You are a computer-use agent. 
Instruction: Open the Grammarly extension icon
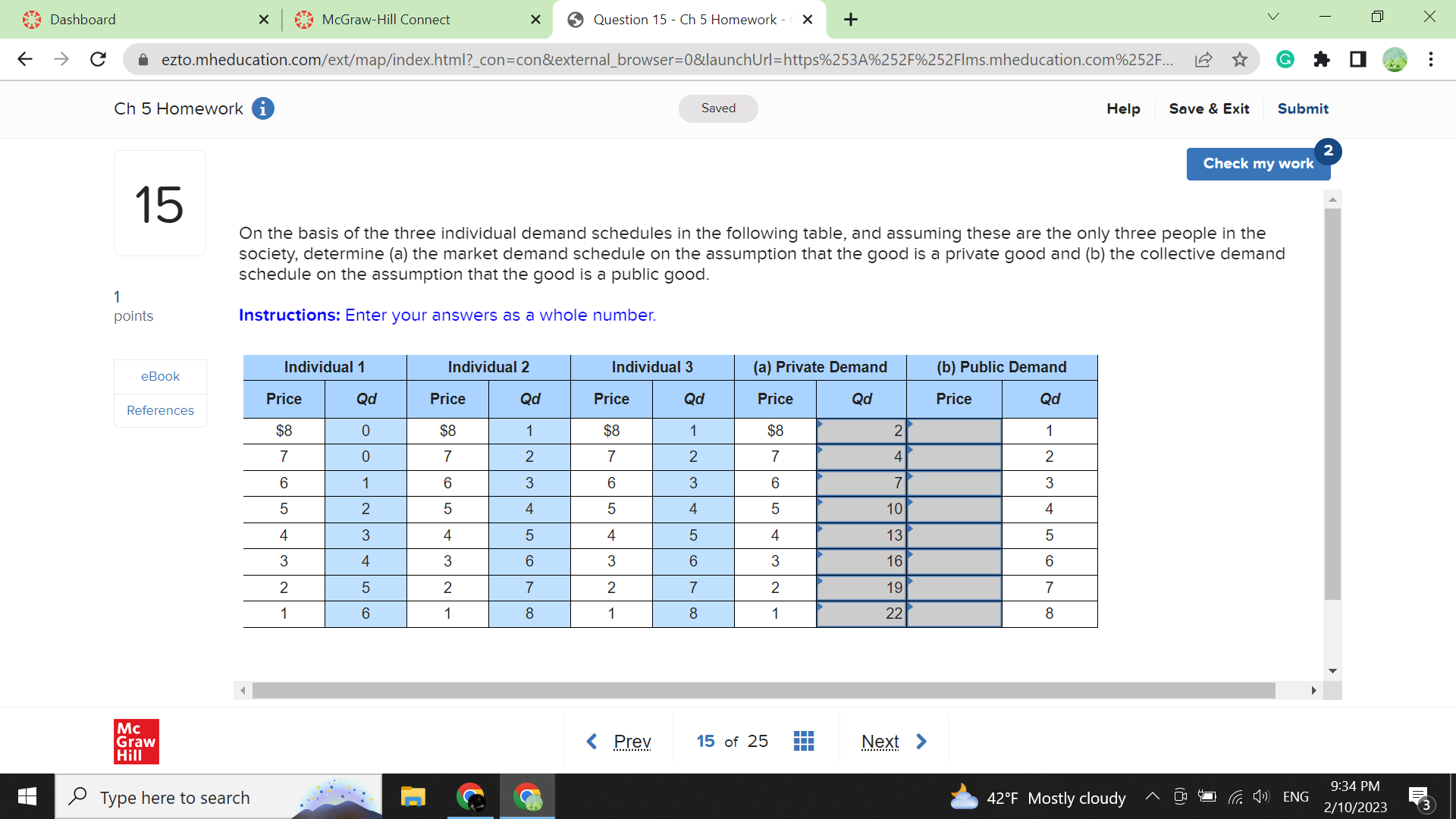[x=1285, y=59]
